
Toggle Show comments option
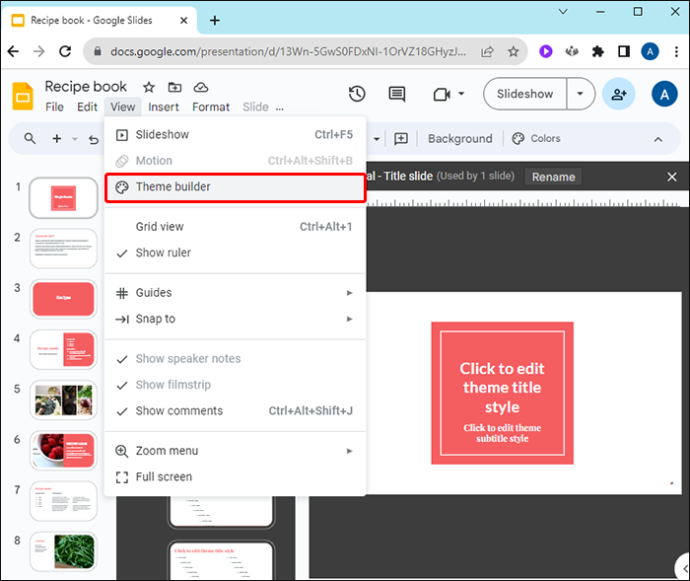[x=235, y=411]
